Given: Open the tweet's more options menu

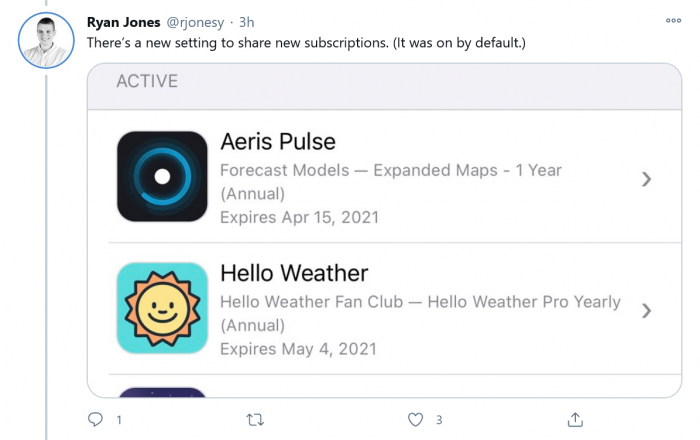Looking at the screenshot, I should tap(673, 20).
